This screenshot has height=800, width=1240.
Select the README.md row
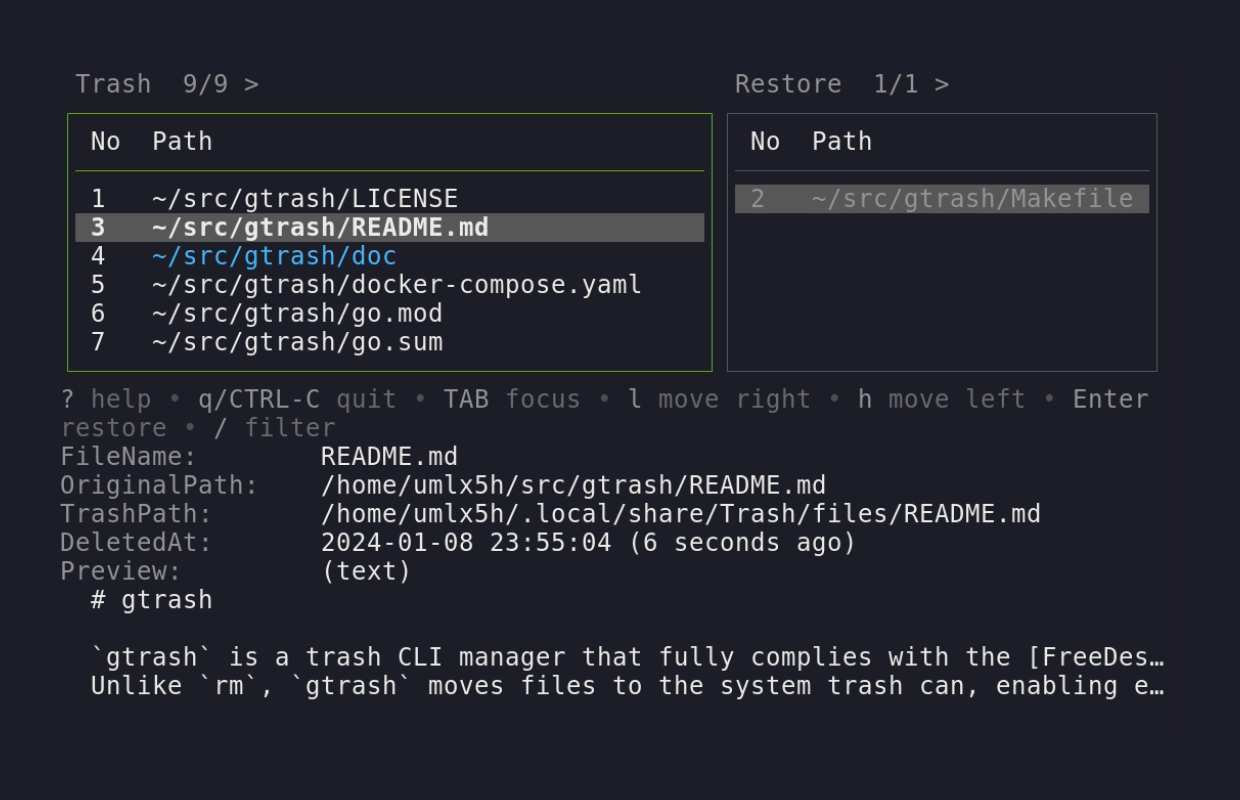point(320,227)
